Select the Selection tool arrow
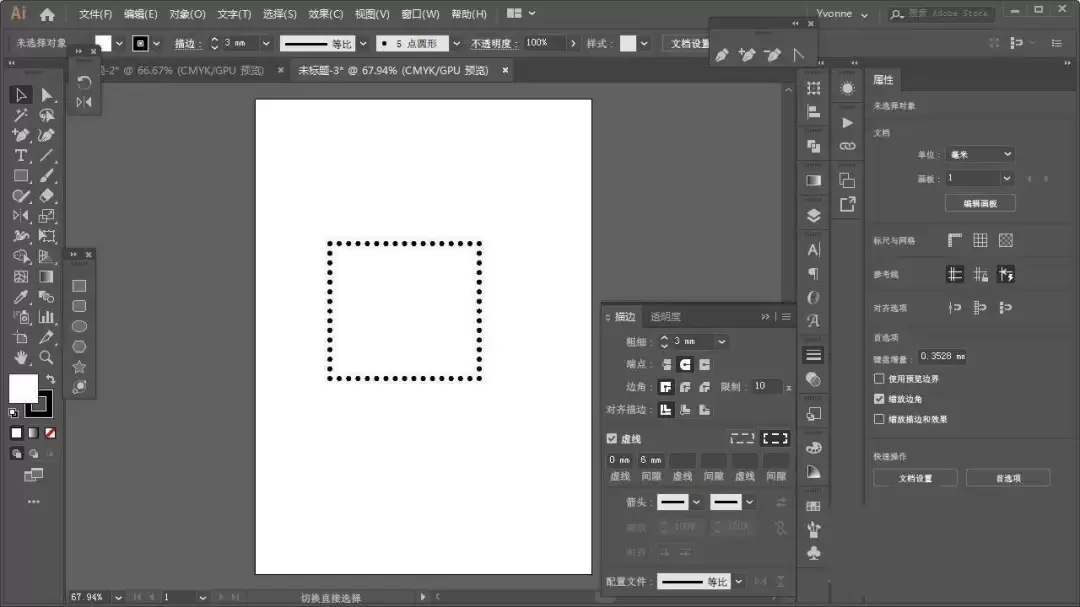 21,94
